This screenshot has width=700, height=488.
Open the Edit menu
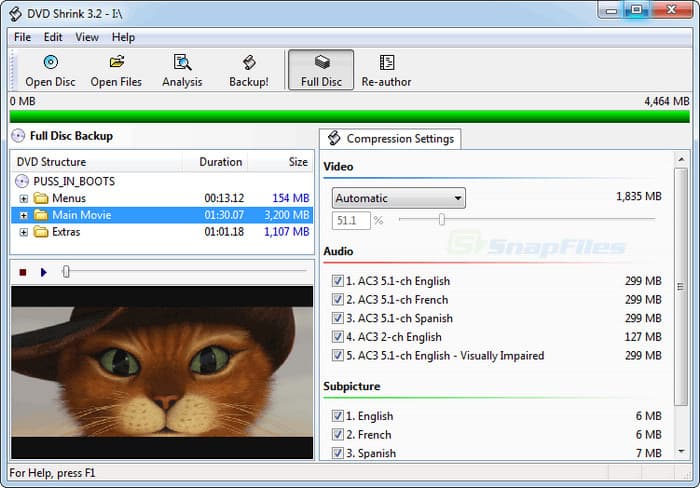(53, 37)
